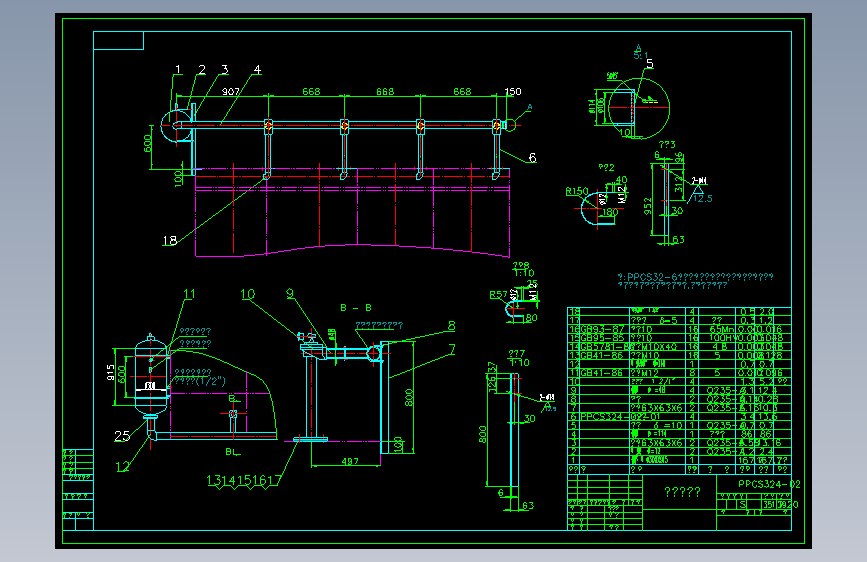The width and height of the screenshot is (867, 562).
Task: Click the 'GB41-86' cell in row 11
Action: (x=602, y=373)
